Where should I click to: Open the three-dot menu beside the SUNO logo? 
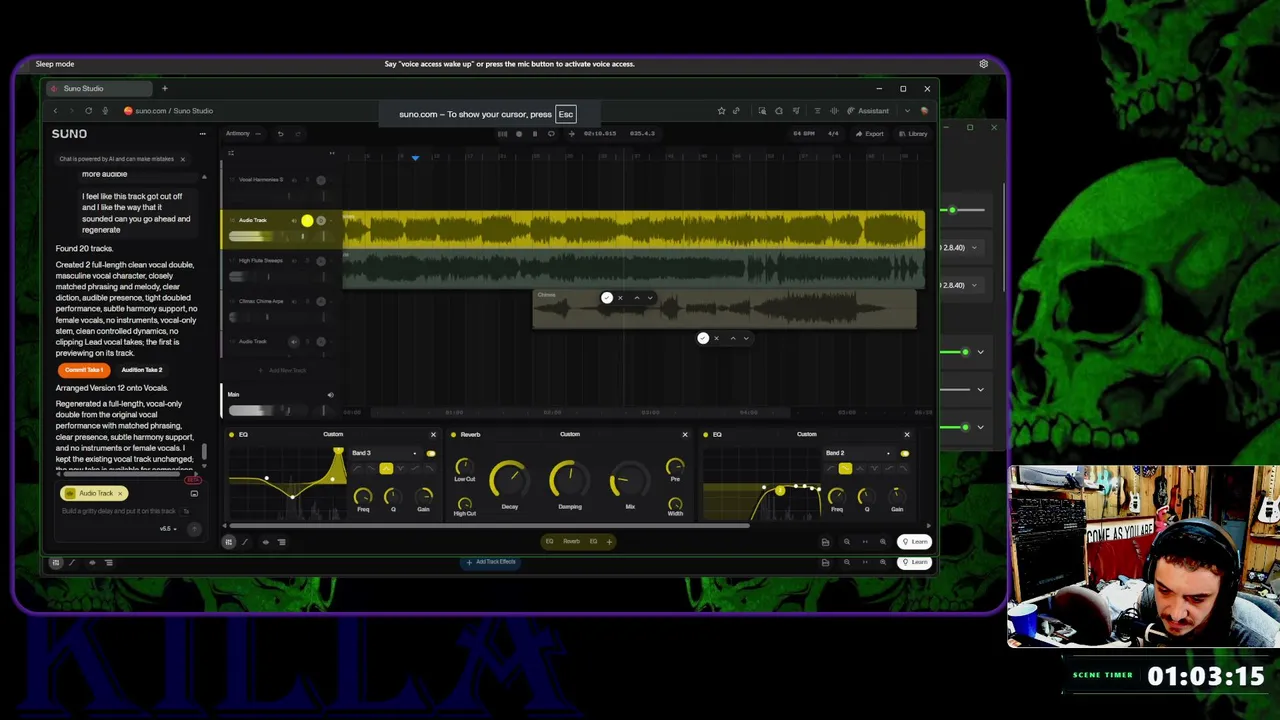click(x=202, y=134)
